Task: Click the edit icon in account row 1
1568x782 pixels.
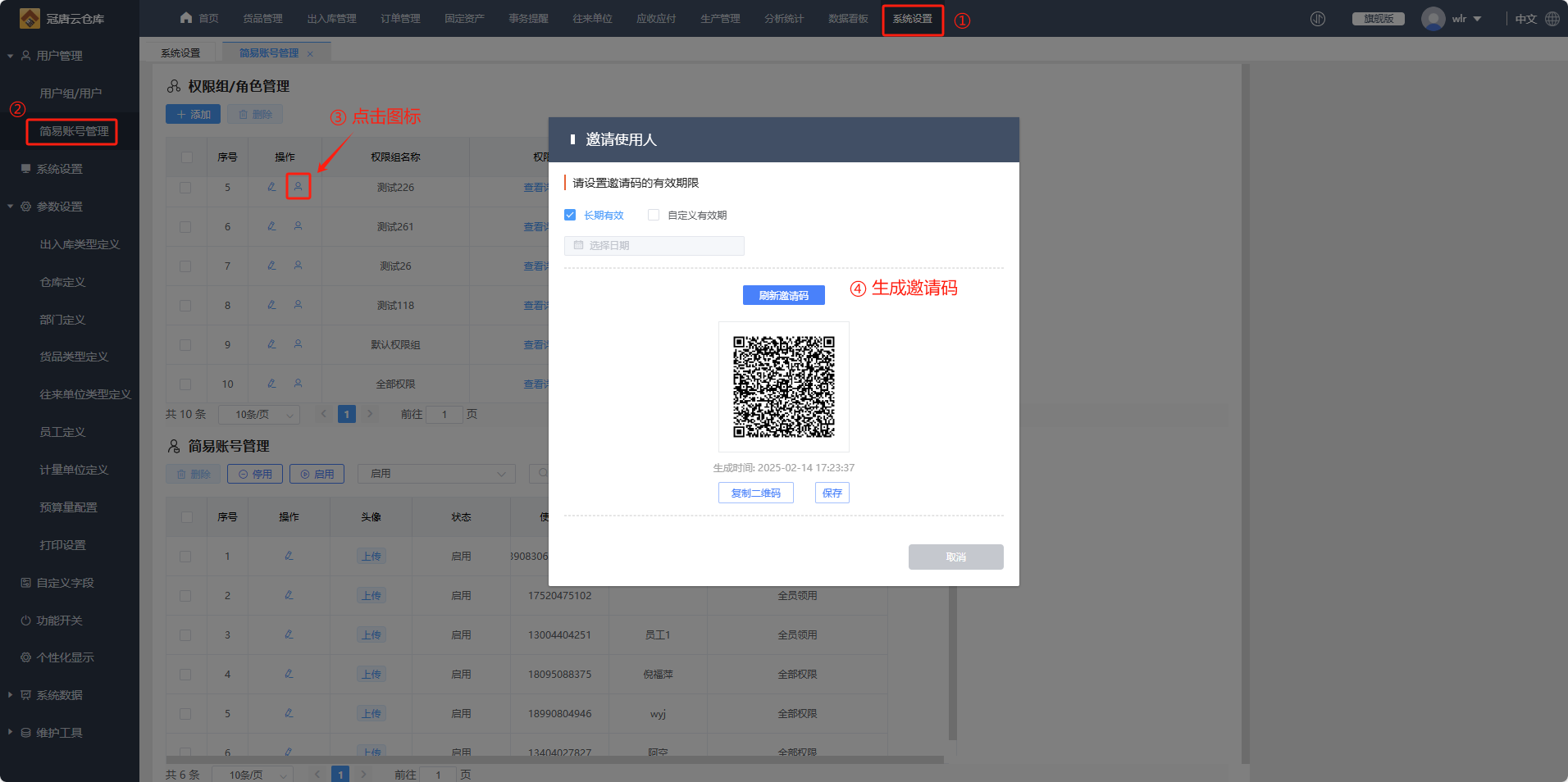Action: tap(289, 556)
